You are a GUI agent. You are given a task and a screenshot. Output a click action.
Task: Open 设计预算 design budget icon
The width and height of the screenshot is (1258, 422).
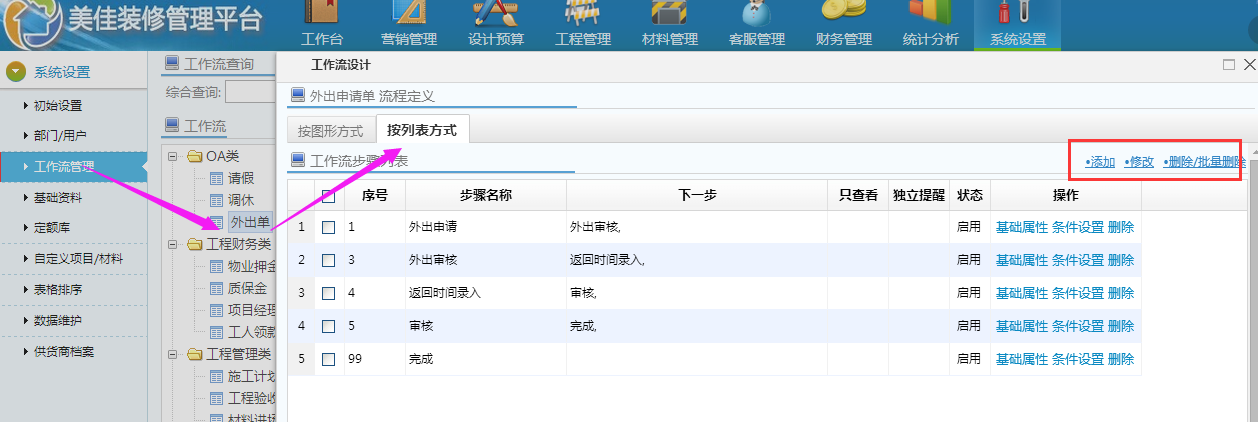(495, 14)
